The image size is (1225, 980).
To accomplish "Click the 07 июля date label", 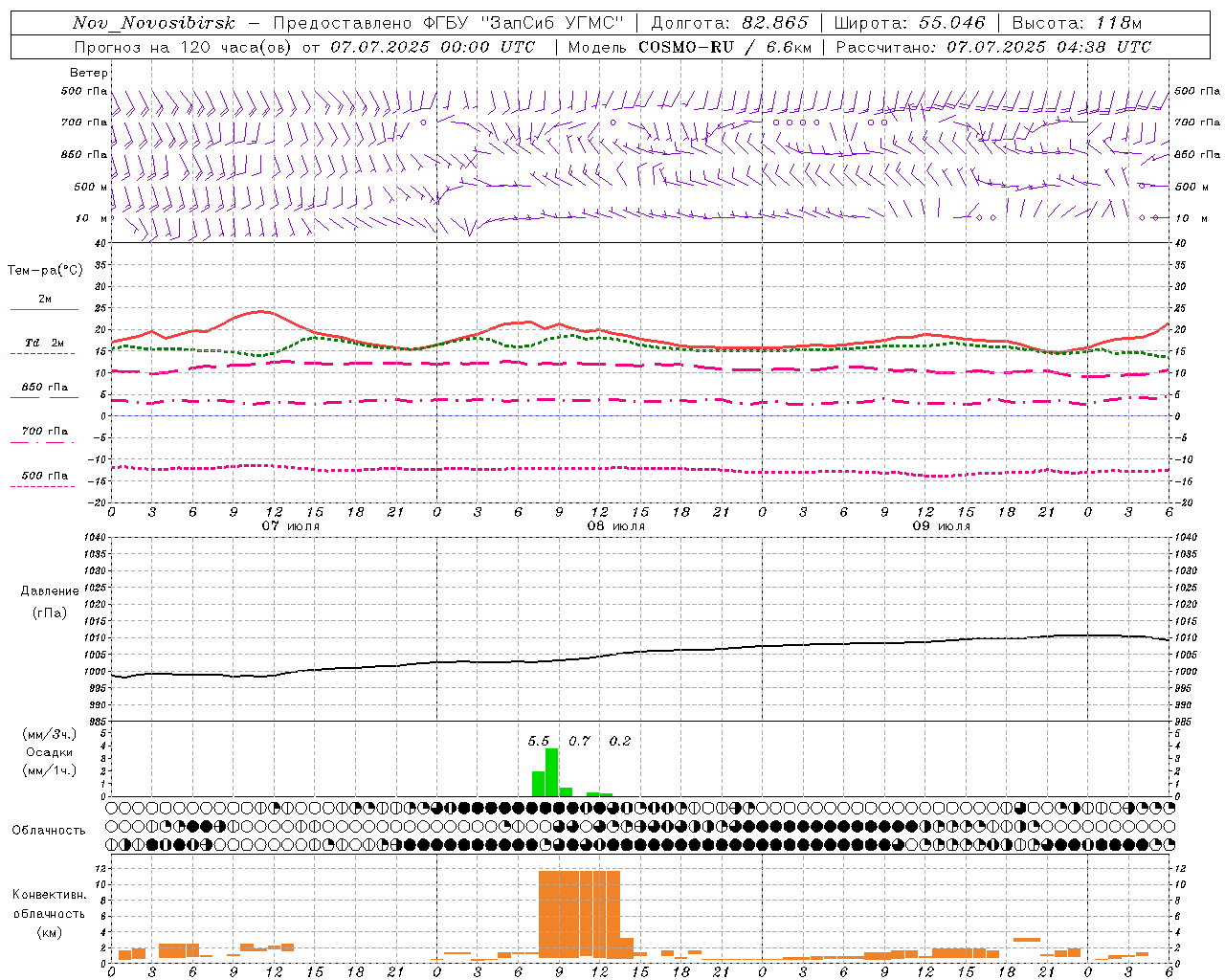I will 291,526.
